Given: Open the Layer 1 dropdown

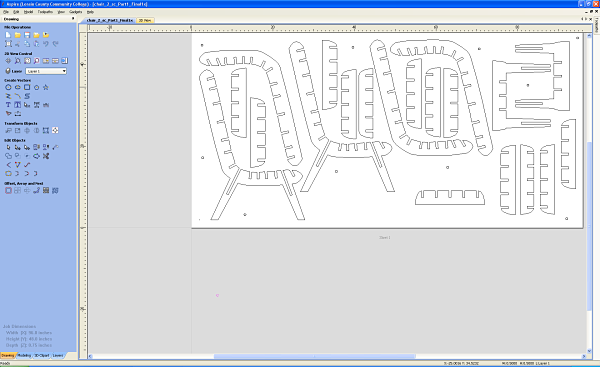Looking at the screenshot, I should point(46,71).
